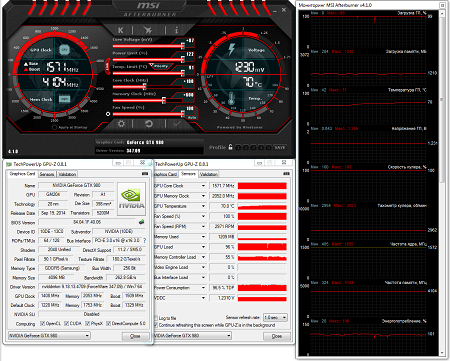The image size is (450, 361).
Task: Select Sensors tab in right GPU-Z window
Action: click(188, 174)
